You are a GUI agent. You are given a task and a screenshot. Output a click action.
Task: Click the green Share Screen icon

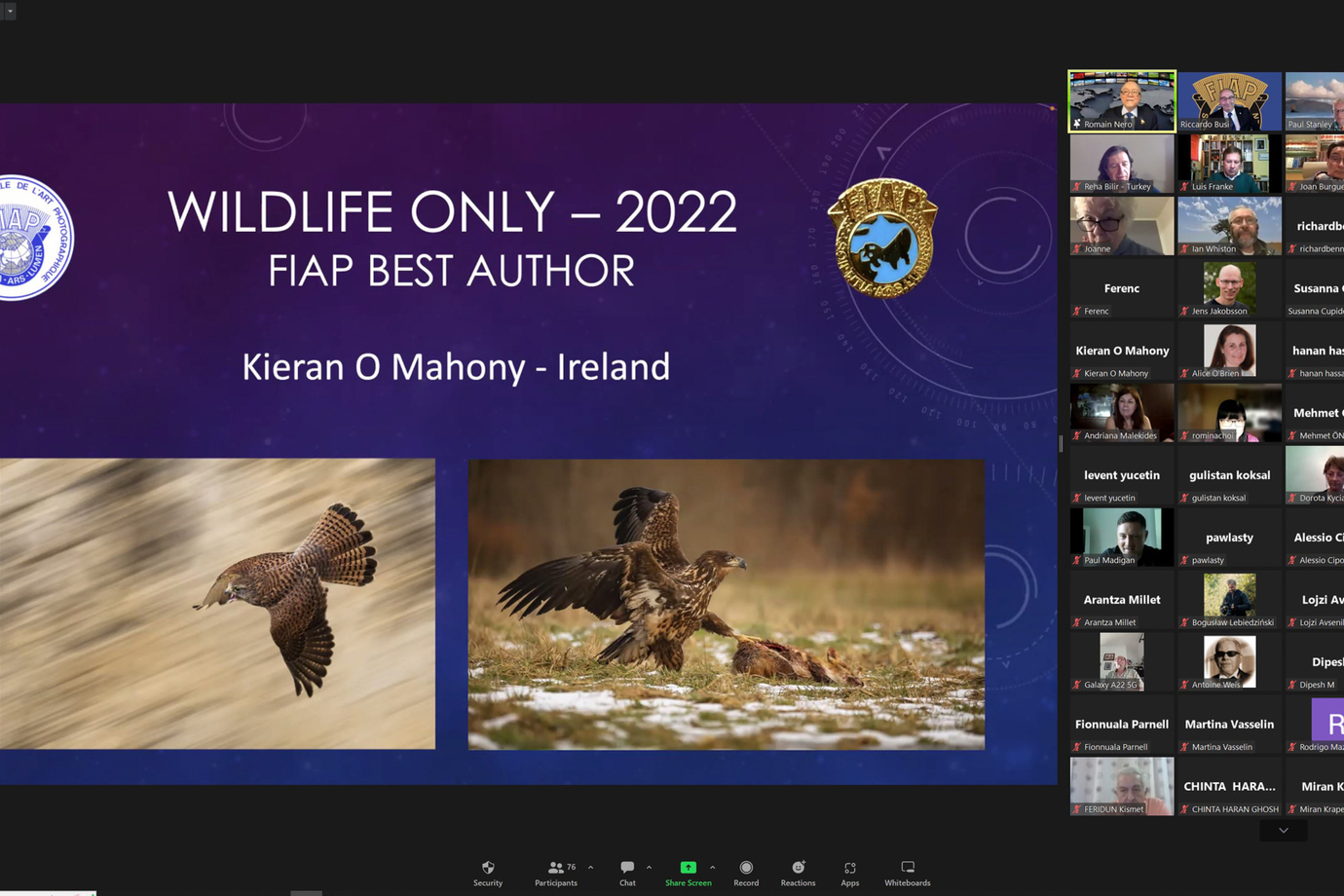[688, 867]
